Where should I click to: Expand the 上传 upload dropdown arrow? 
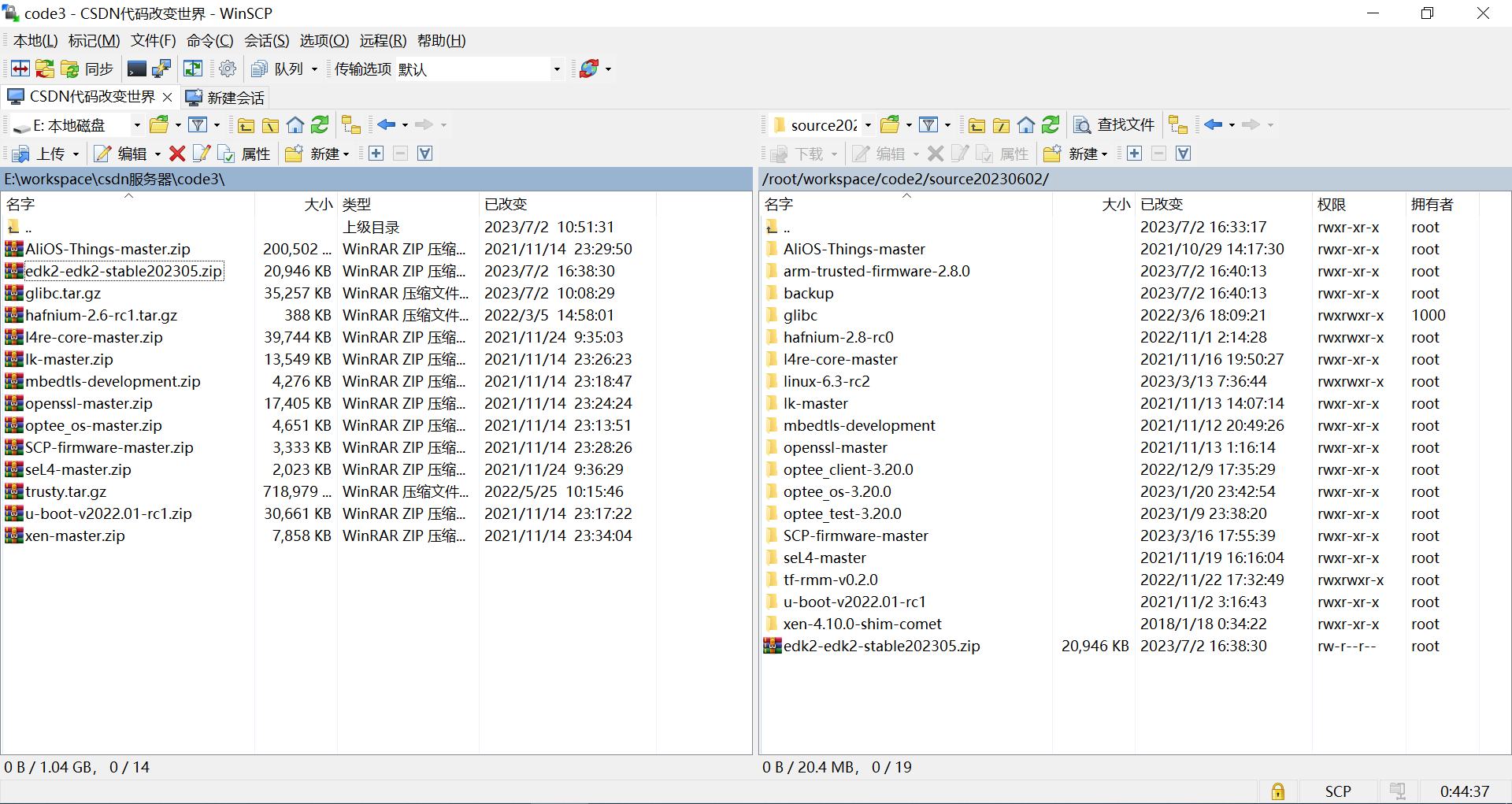pos(76,154)
